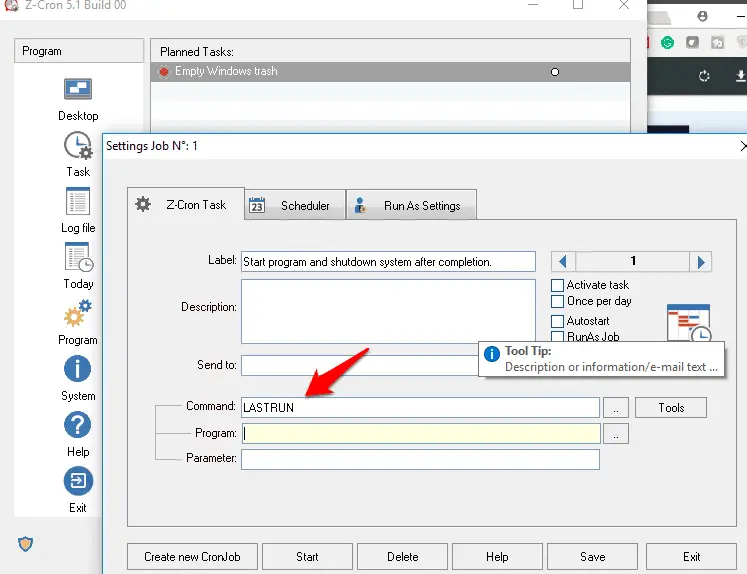747x574 pixels.
Task: Select the Z-Cron Task tab
Action: [186, 204]
